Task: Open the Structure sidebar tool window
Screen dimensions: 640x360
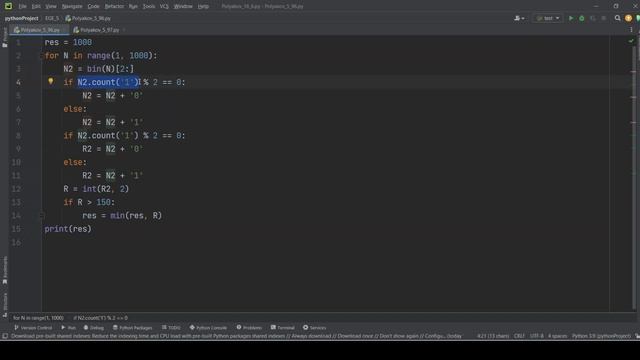Action: coord(5,304)
